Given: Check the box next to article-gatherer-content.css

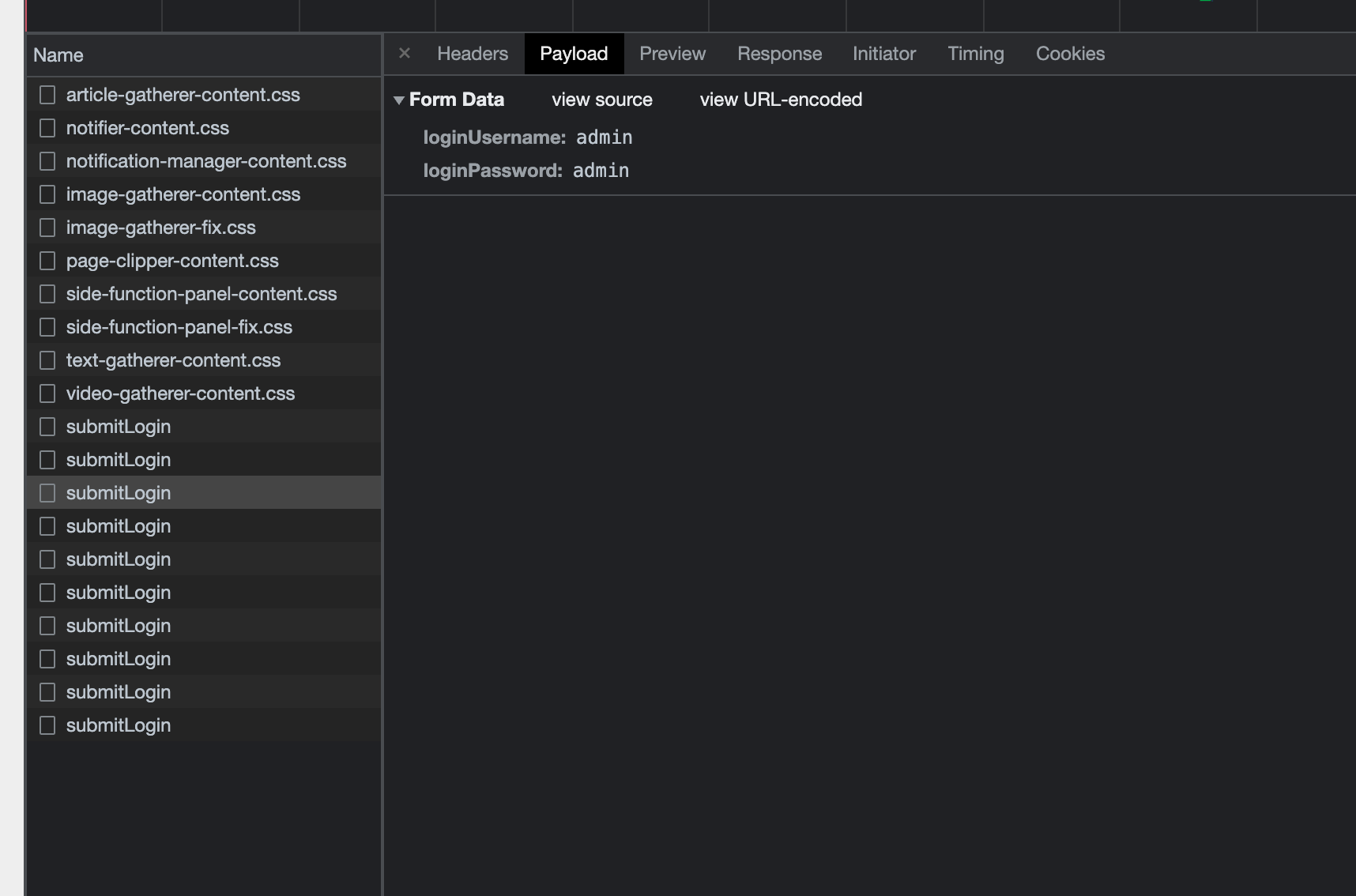Looking at the screenshot, I should click(x=47, y=94).
